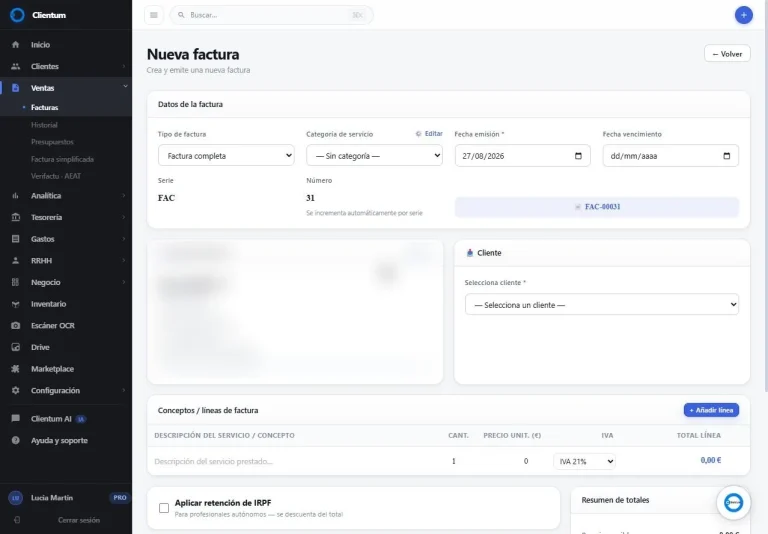Click Lucia Martin user avatar
Image resolution: width=768 pixels, height=534 pixels.
click(16, 498)
